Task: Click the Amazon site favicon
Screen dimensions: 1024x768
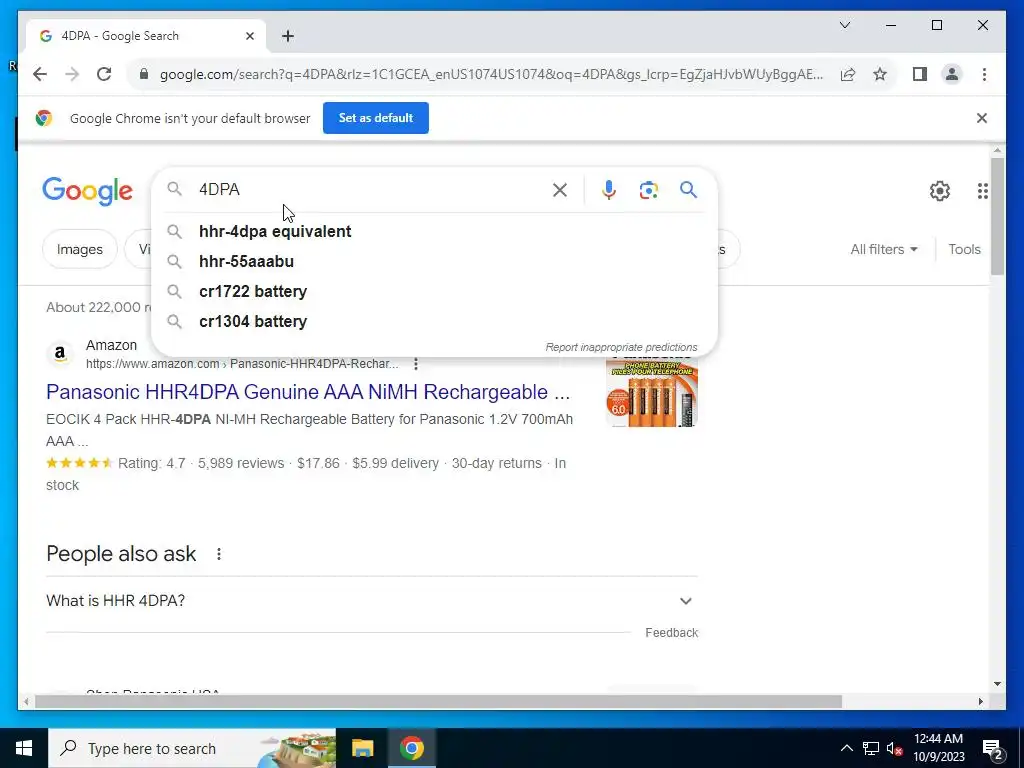Action: (x=60, y=354)
